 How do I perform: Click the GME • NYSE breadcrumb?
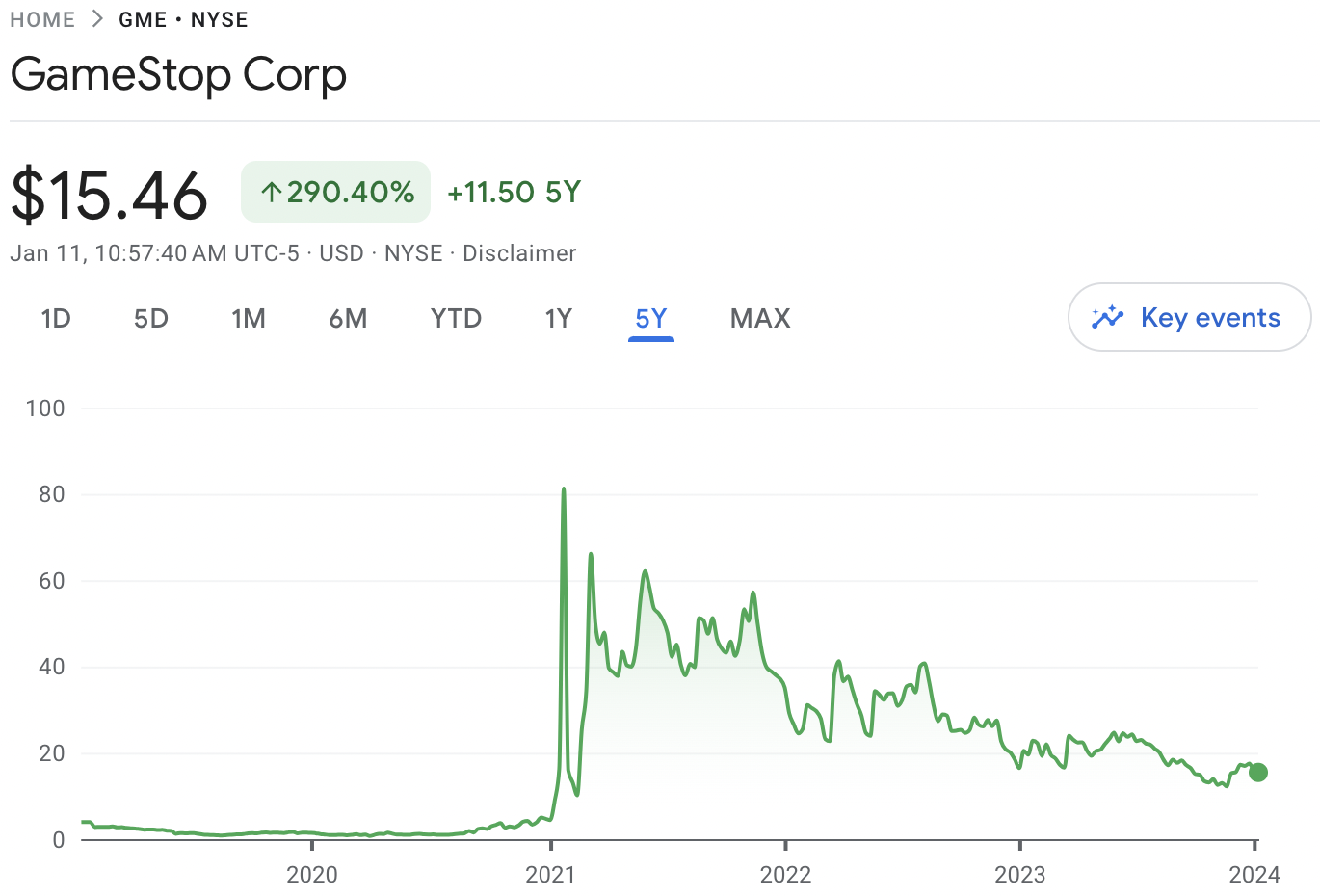click(x=183, y=19)
